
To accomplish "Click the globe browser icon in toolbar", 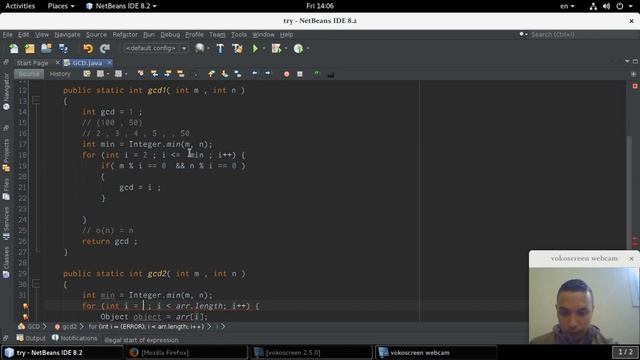I will (x=199, y=49).
